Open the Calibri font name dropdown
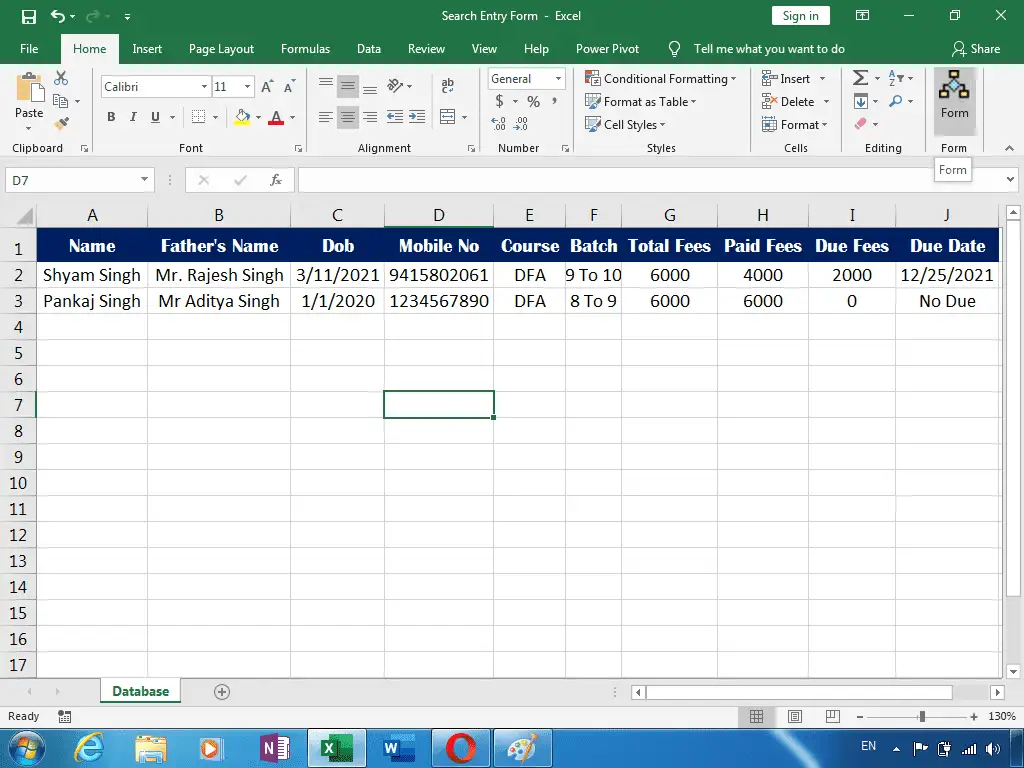 coord(204,86)
